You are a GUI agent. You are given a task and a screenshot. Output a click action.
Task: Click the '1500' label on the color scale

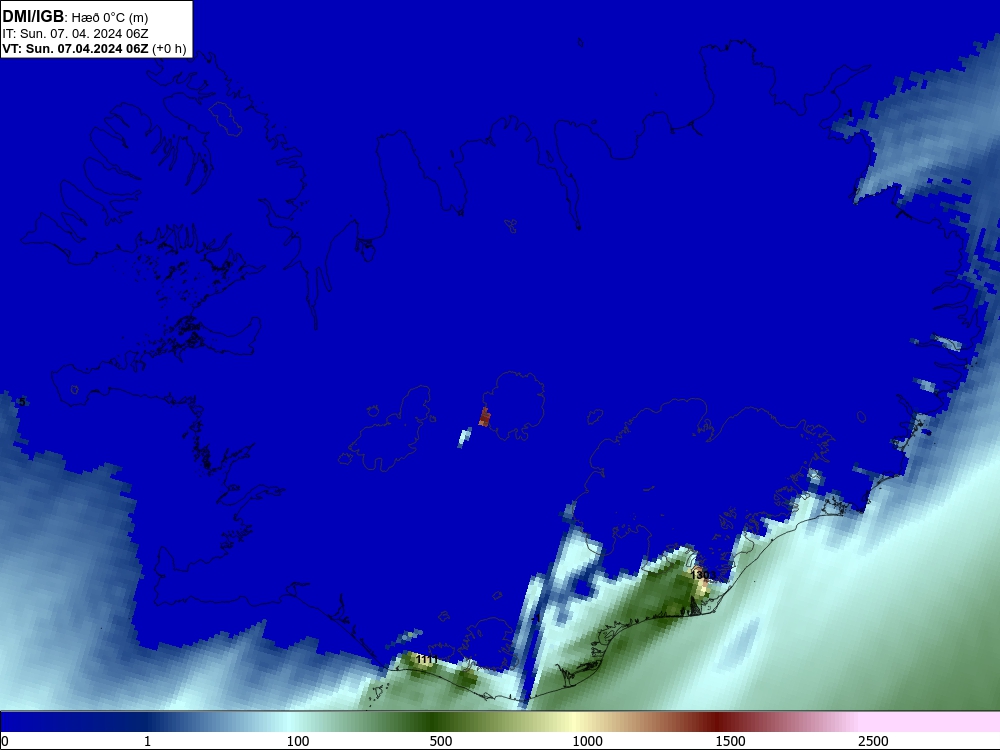[x=730, y=741]
